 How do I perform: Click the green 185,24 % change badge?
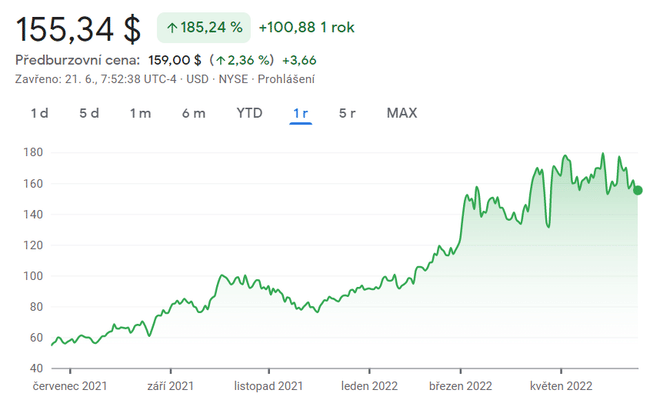point(203,28)
